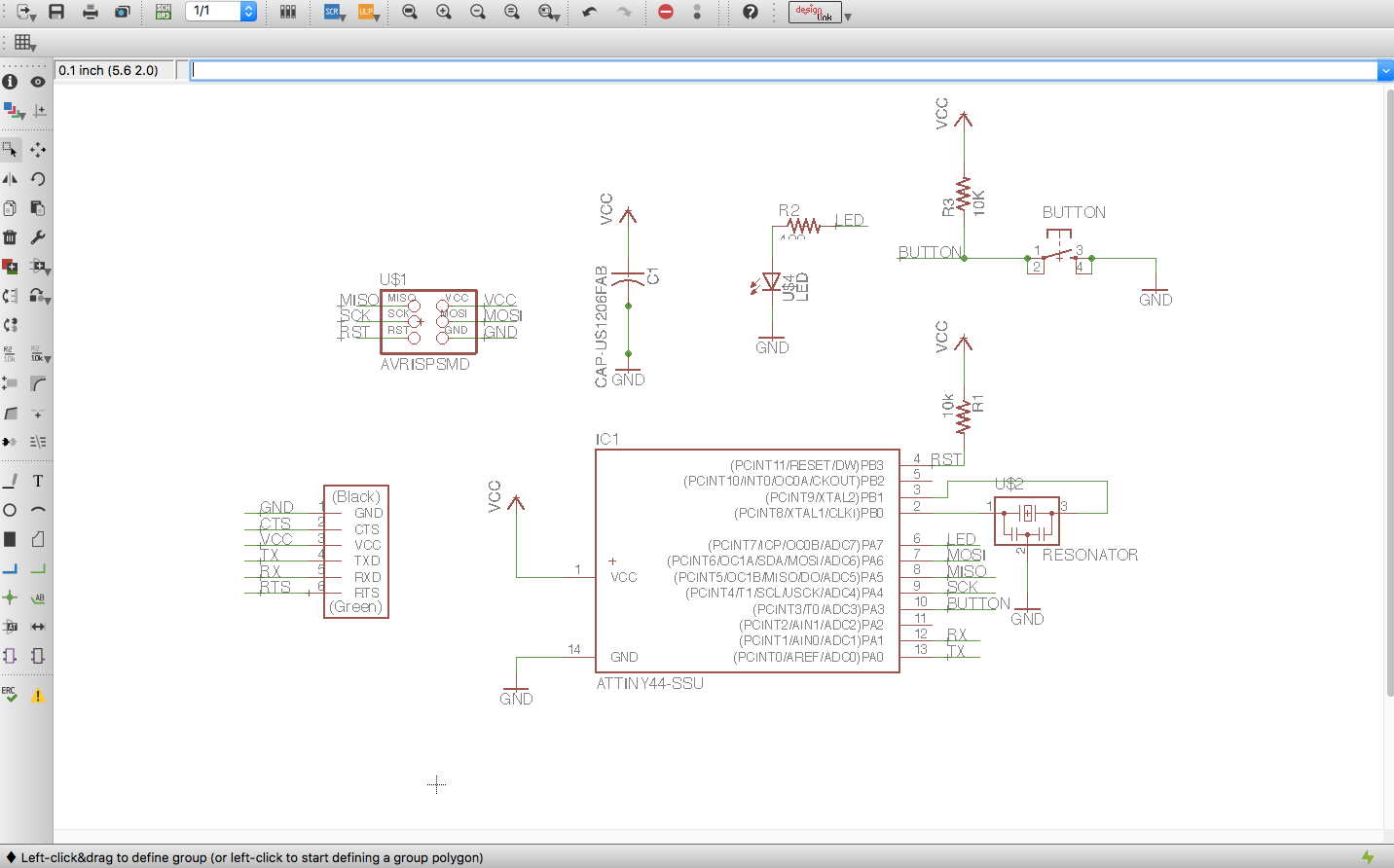The image size is (1394, 868).
Task: Run the ERC check
Action: coord(10,695)
